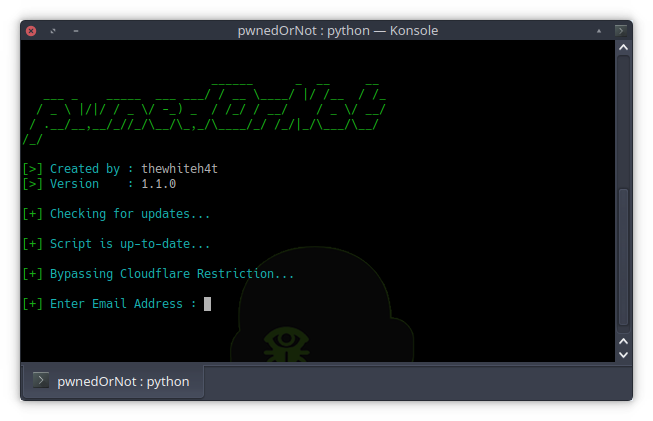Click the scrollbar handle in the terminal

point(623,257)
